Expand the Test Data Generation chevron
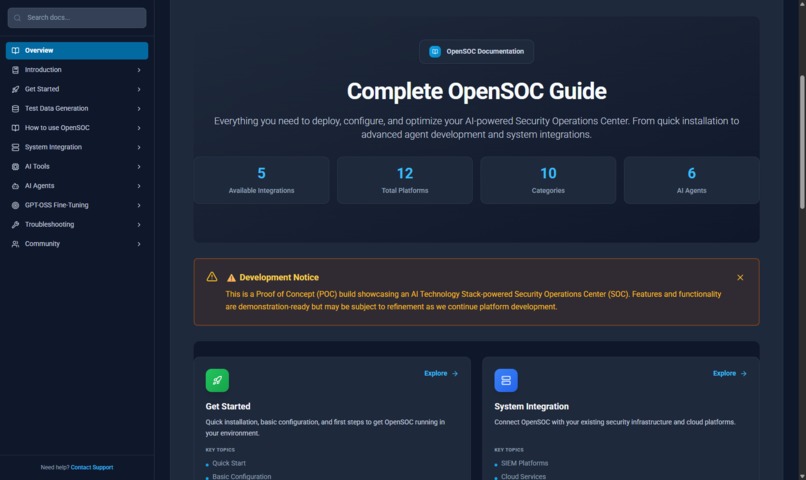The width and height of the screenshot is (806, 480). pyautogui.click(x=139, y=108)
